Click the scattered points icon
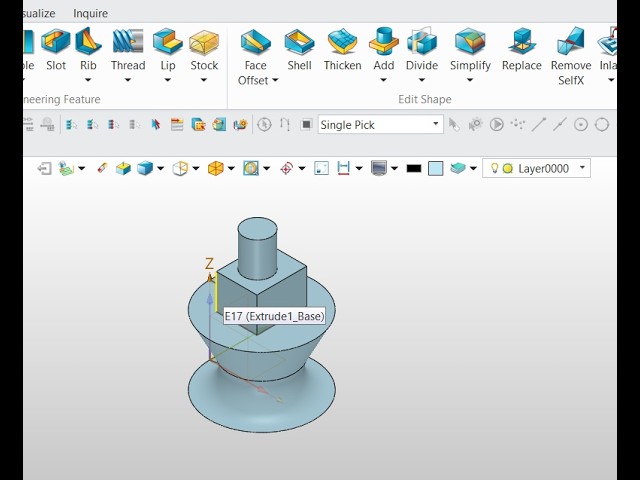The height and width of the screenshot is (480, 640). point(518,124)
